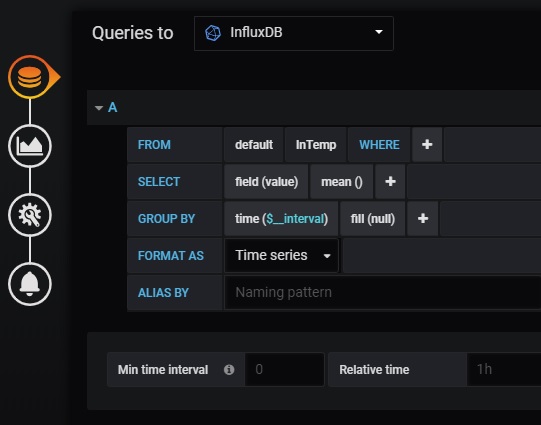The height and width of the screenshot is (425, 541).
Task: Click the query letter A label
Action: pos(112,108)
